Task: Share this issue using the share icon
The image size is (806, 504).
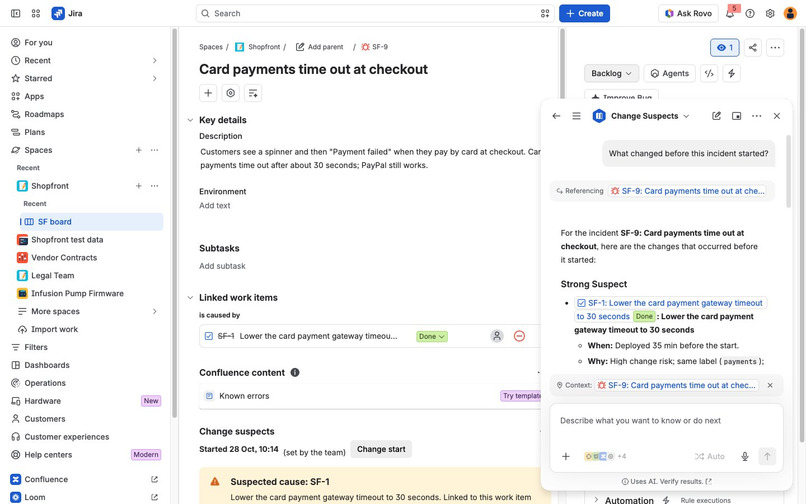Action: tap(753, 48)
